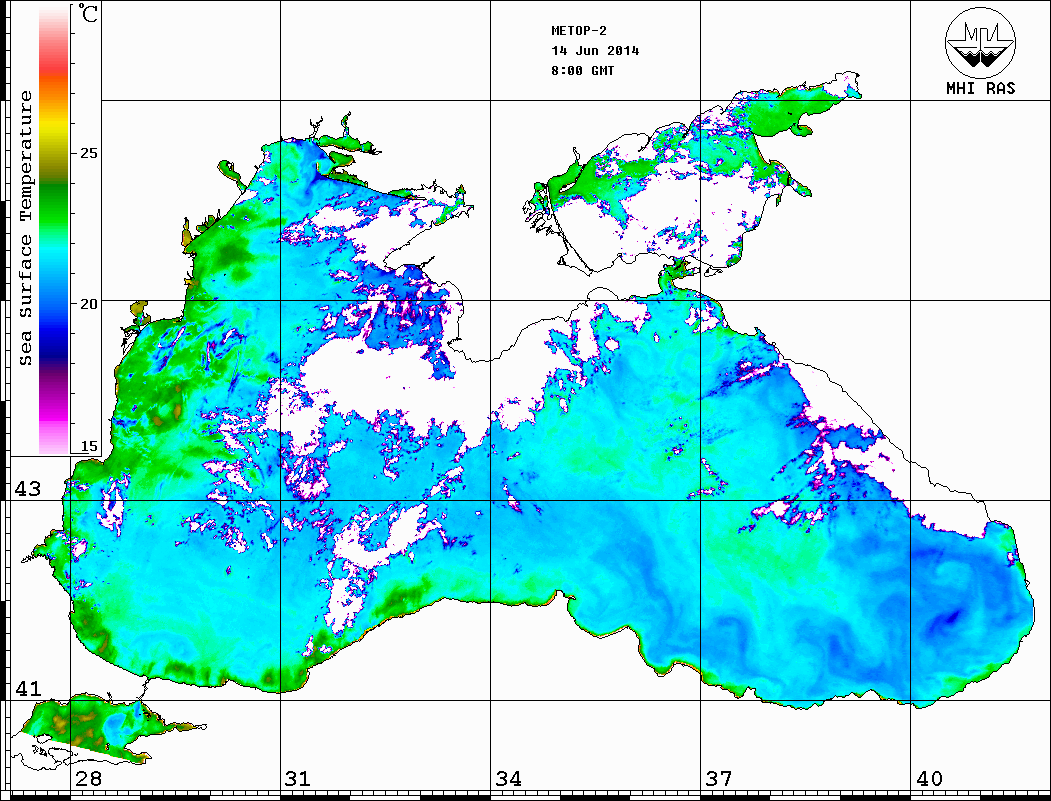Click the MHI RAS logo emblem

(x=980, y=42)
